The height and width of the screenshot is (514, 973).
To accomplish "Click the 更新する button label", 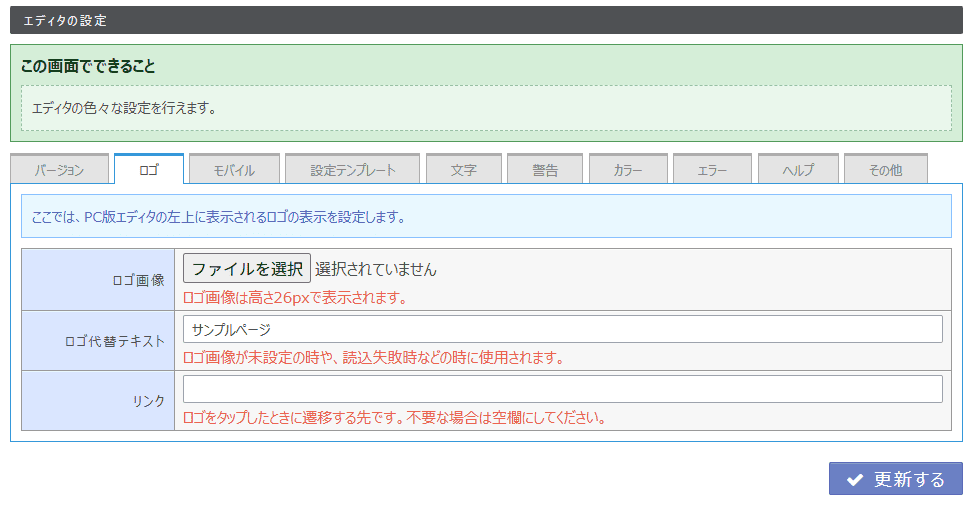I will click(908, 480).
